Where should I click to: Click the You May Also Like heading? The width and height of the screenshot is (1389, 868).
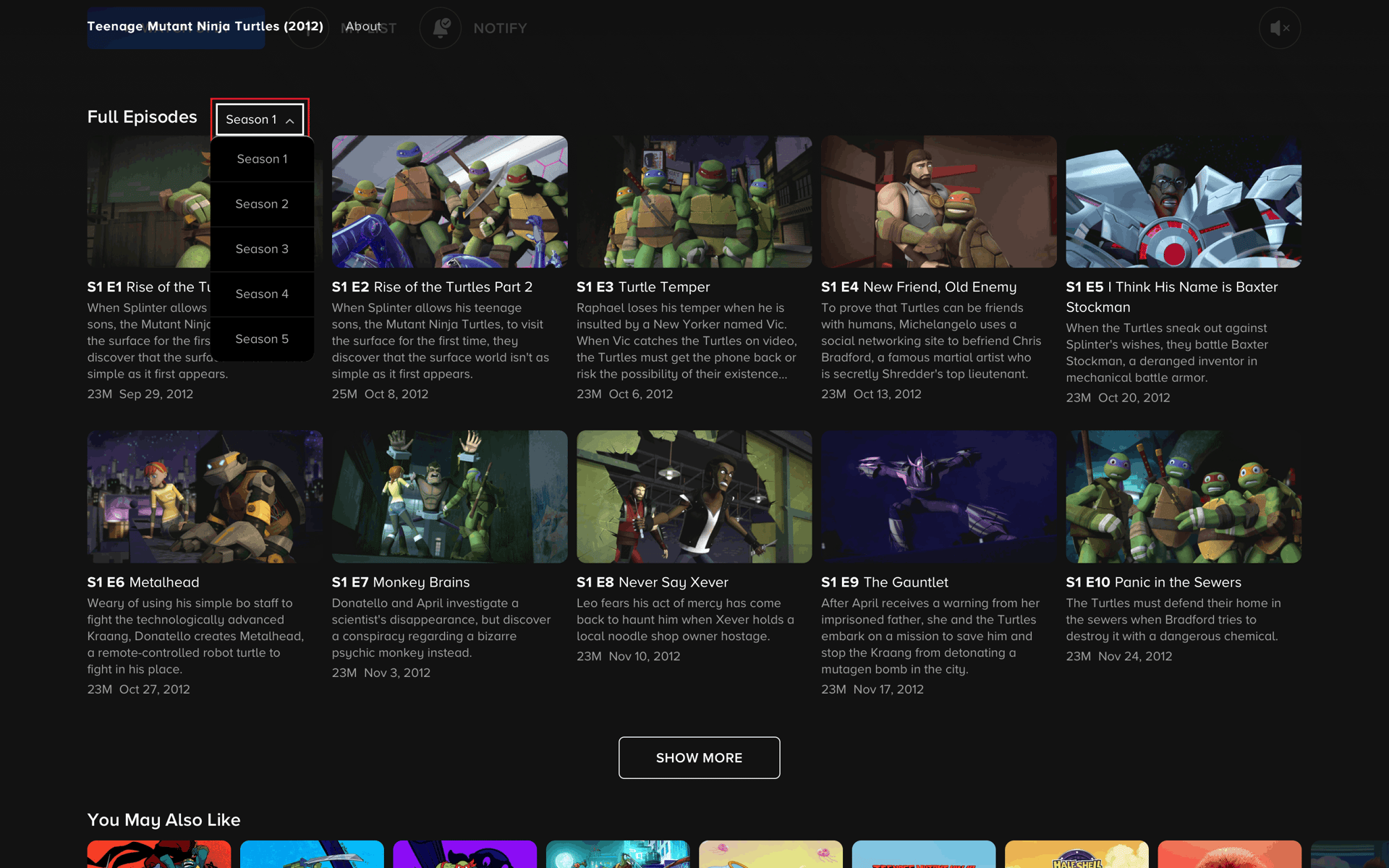click(164, 820)
